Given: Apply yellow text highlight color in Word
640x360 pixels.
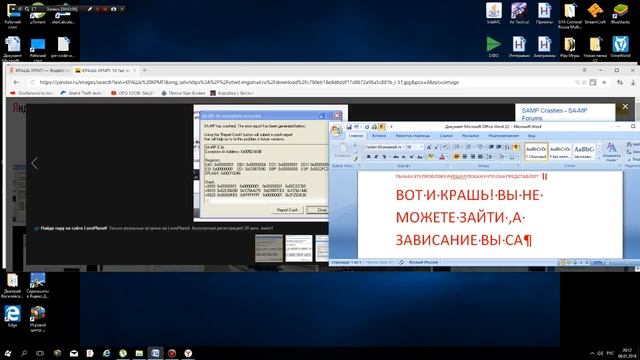Looking at the screenshot, I should (431, 157).
